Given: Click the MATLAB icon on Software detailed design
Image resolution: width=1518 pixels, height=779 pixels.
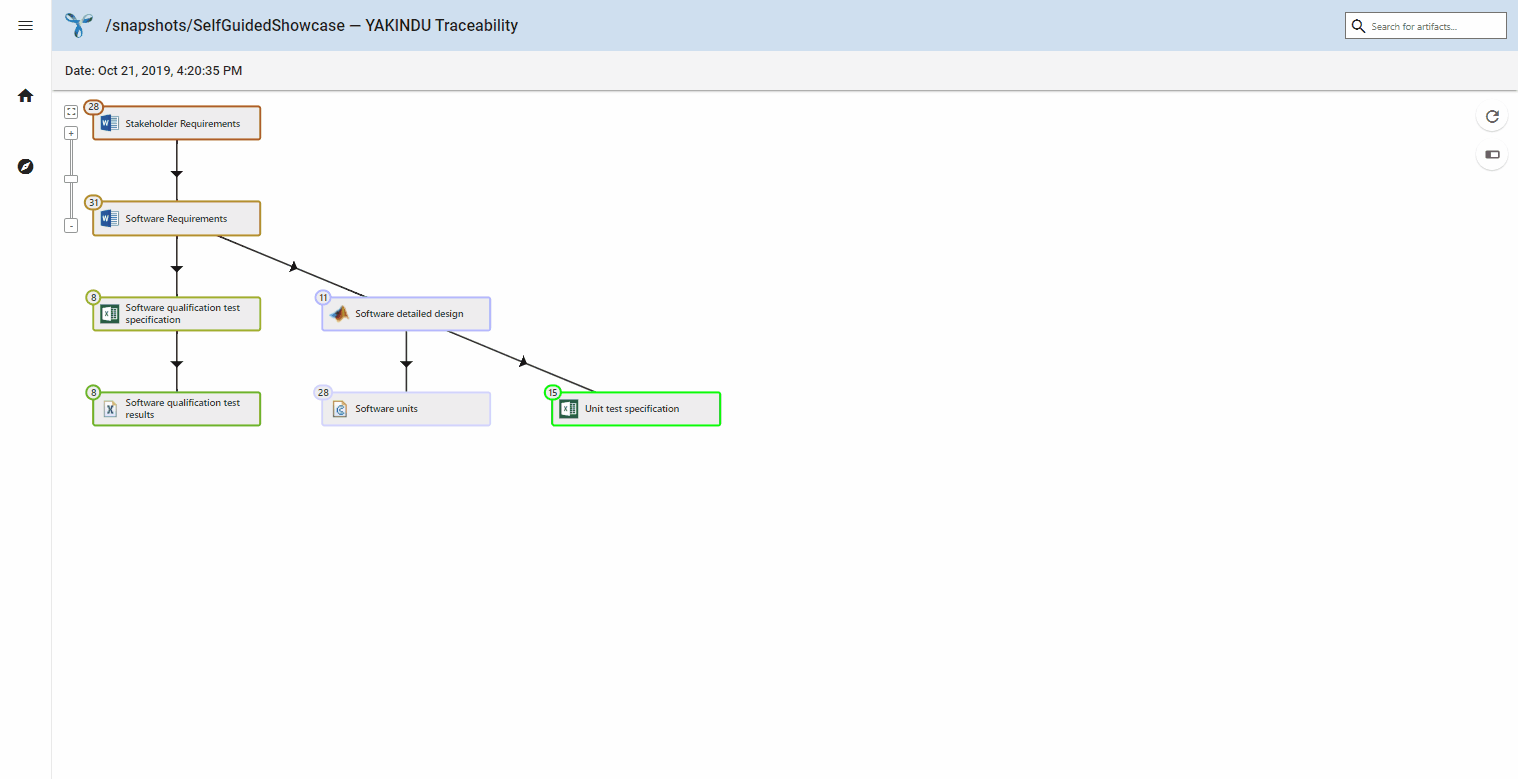Looking at the screenshot, I should tap(340, 314).
